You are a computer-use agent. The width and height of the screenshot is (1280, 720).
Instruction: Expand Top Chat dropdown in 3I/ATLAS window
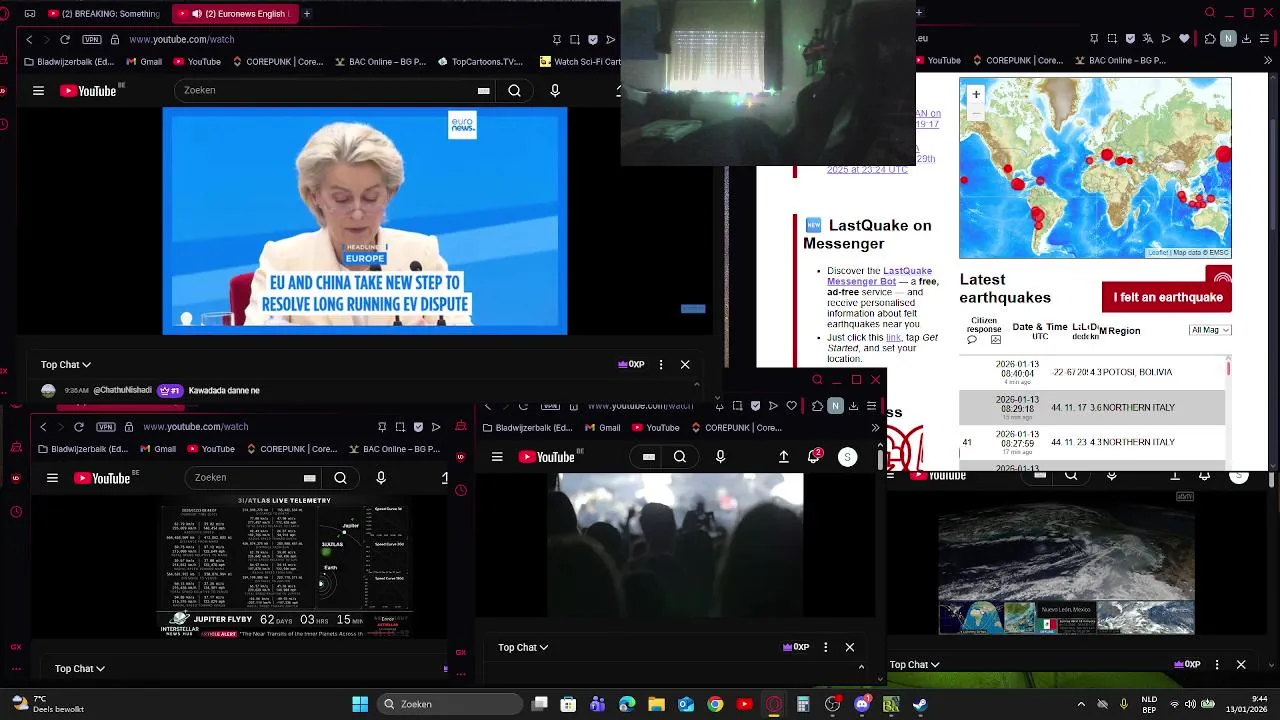coord(80,668)
